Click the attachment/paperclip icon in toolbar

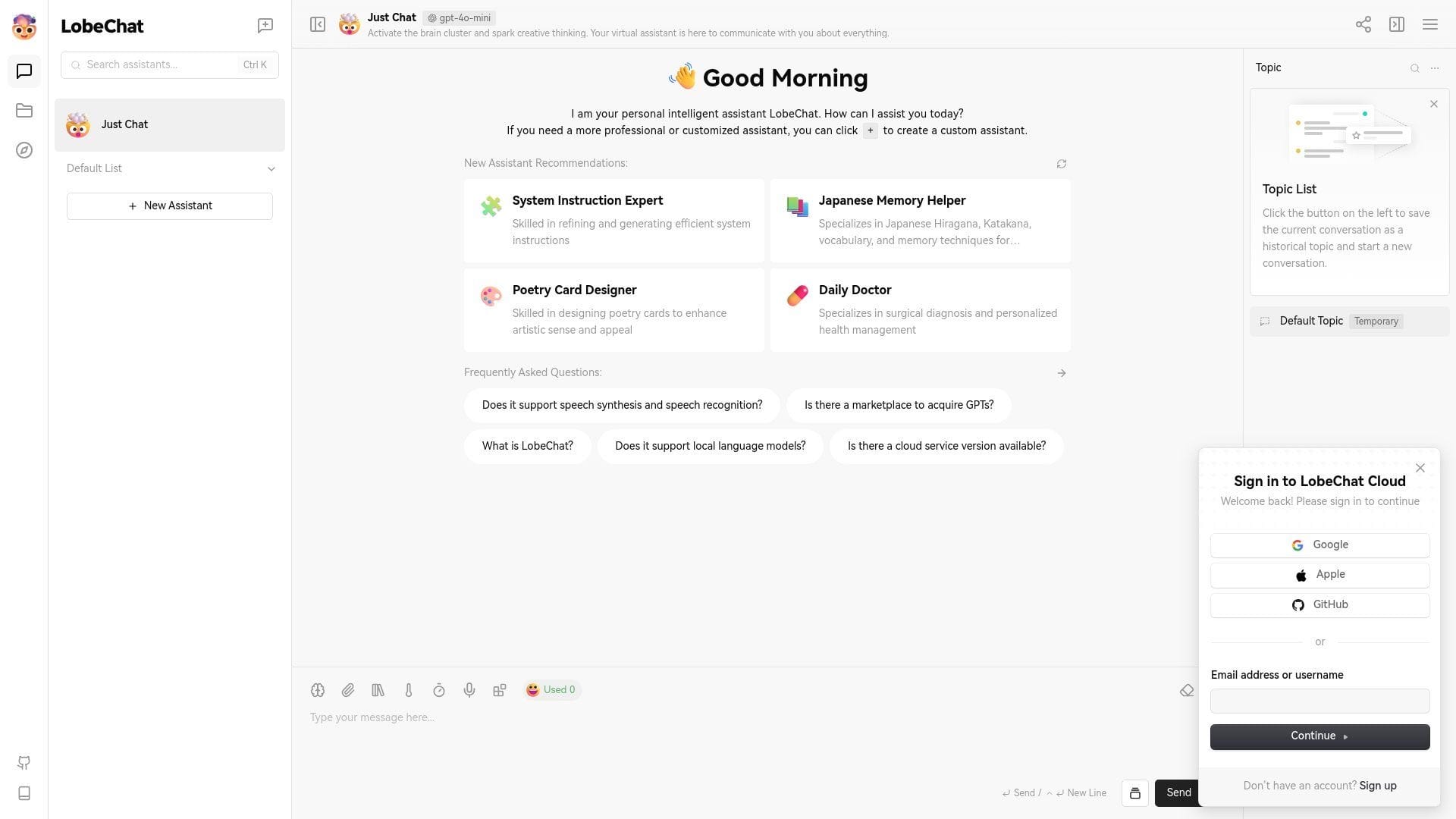click(349, 690)
